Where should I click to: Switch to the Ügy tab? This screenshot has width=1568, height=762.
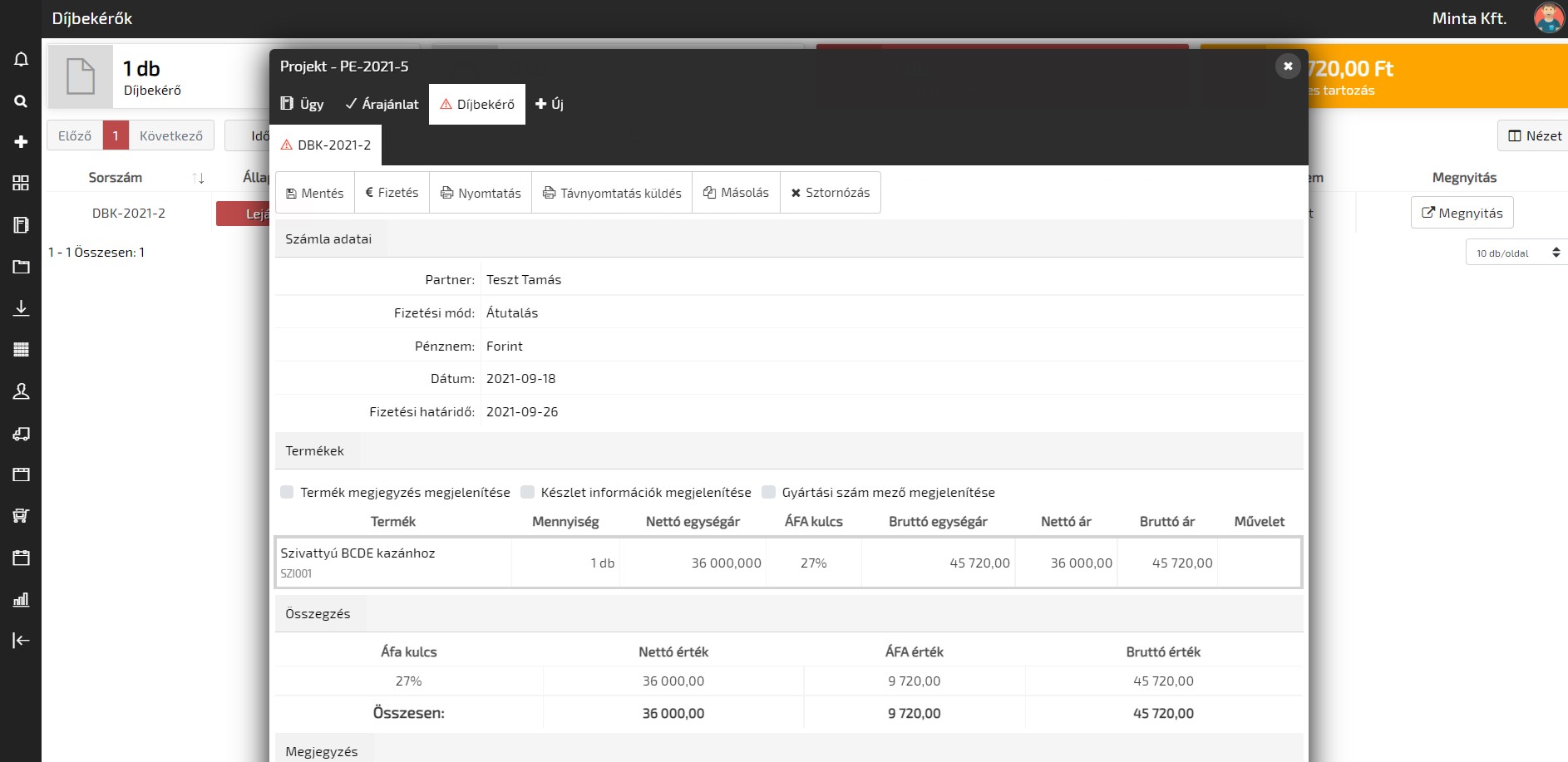[302, 104]
